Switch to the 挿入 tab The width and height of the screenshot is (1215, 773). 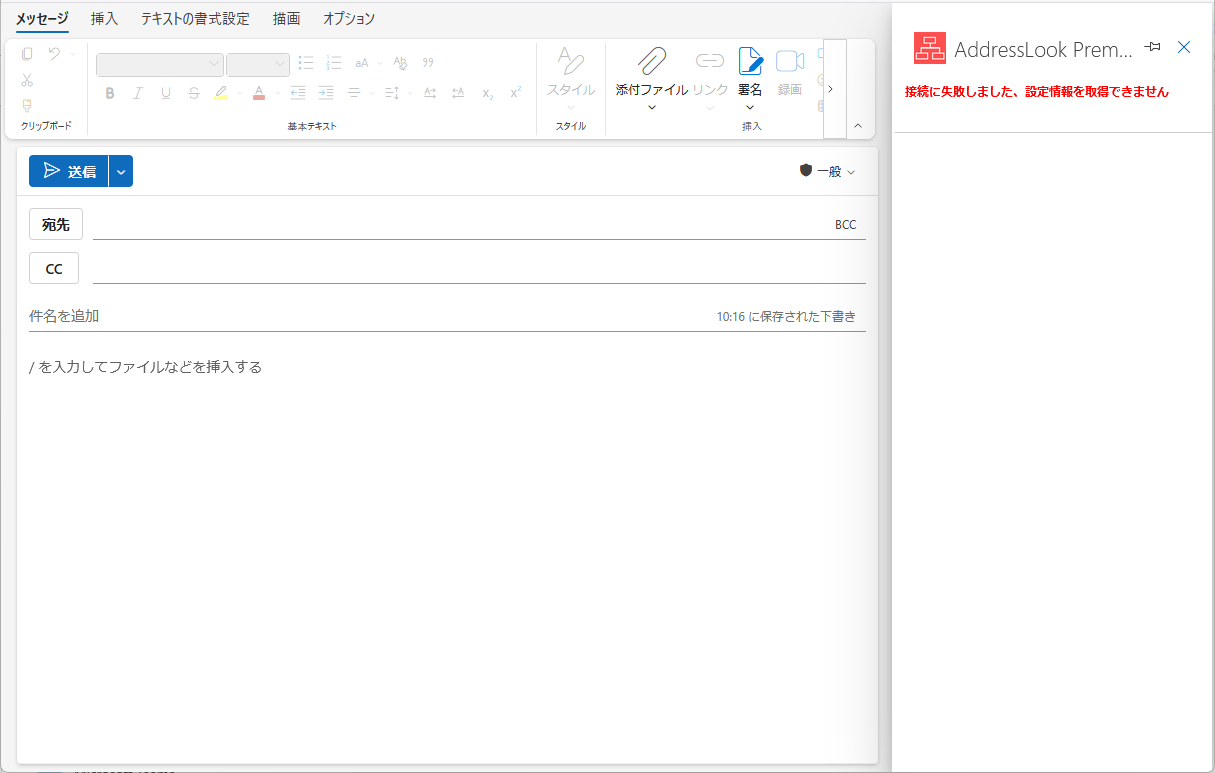tap(104, 19)
